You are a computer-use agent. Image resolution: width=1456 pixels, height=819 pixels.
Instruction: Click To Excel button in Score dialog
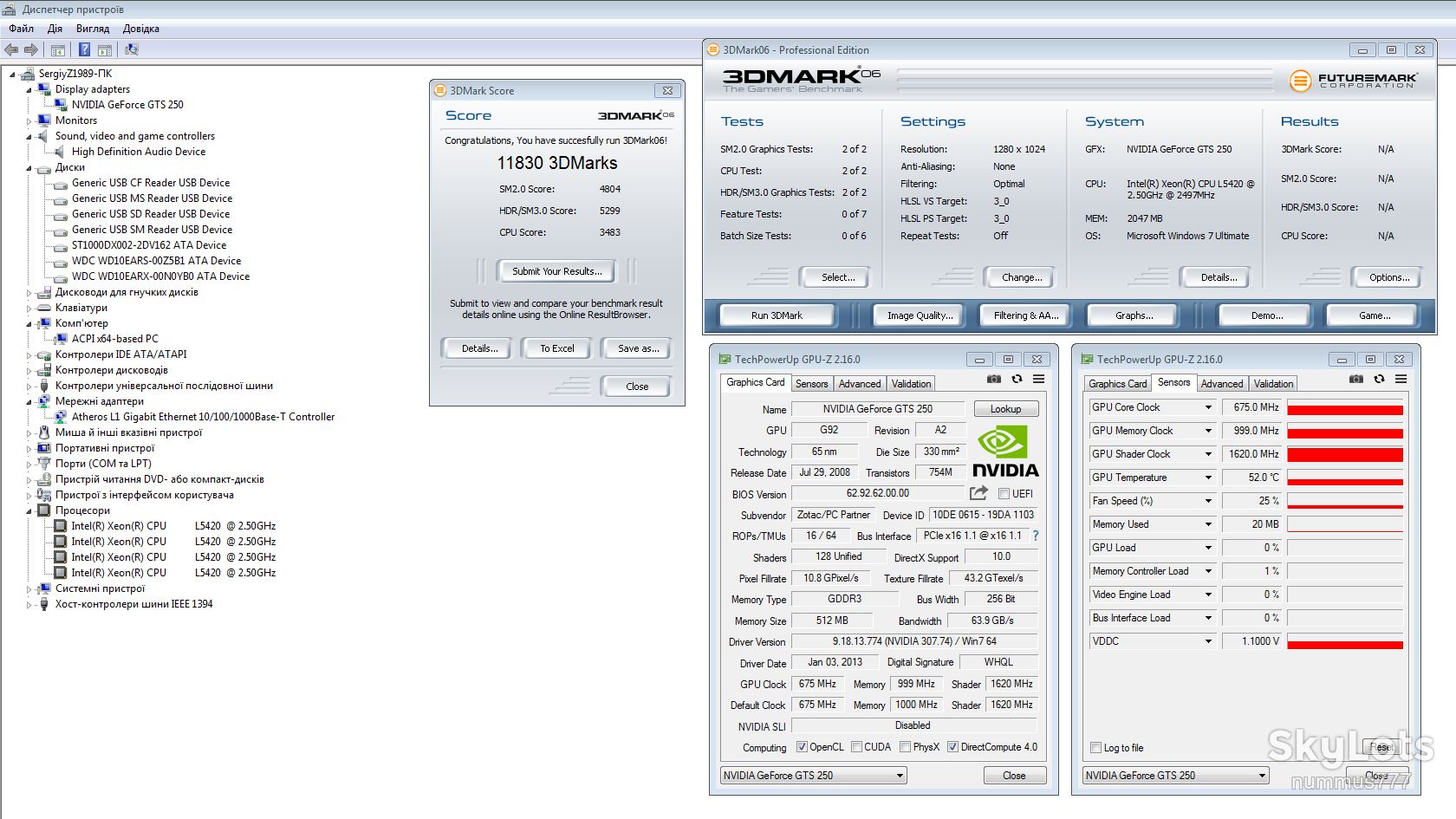(557, 348)
